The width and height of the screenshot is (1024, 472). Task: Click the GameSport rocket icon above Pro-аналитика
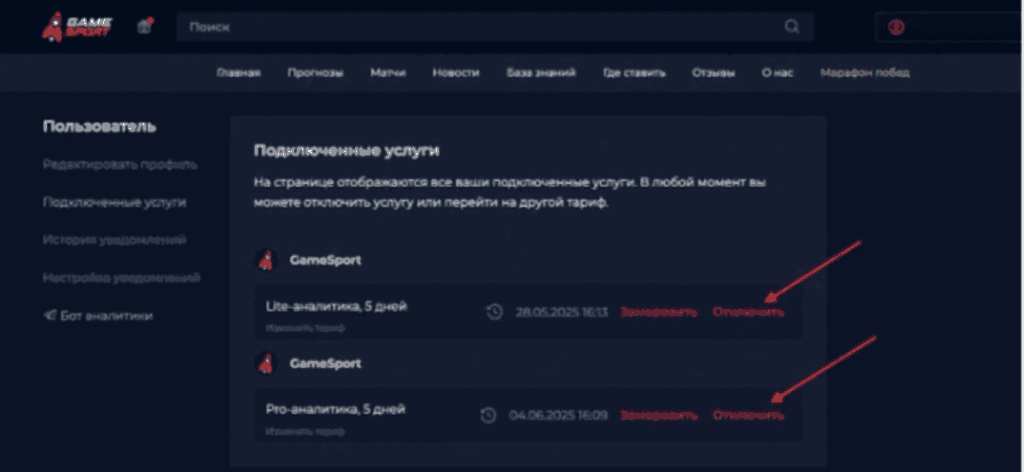click(265, 363)
